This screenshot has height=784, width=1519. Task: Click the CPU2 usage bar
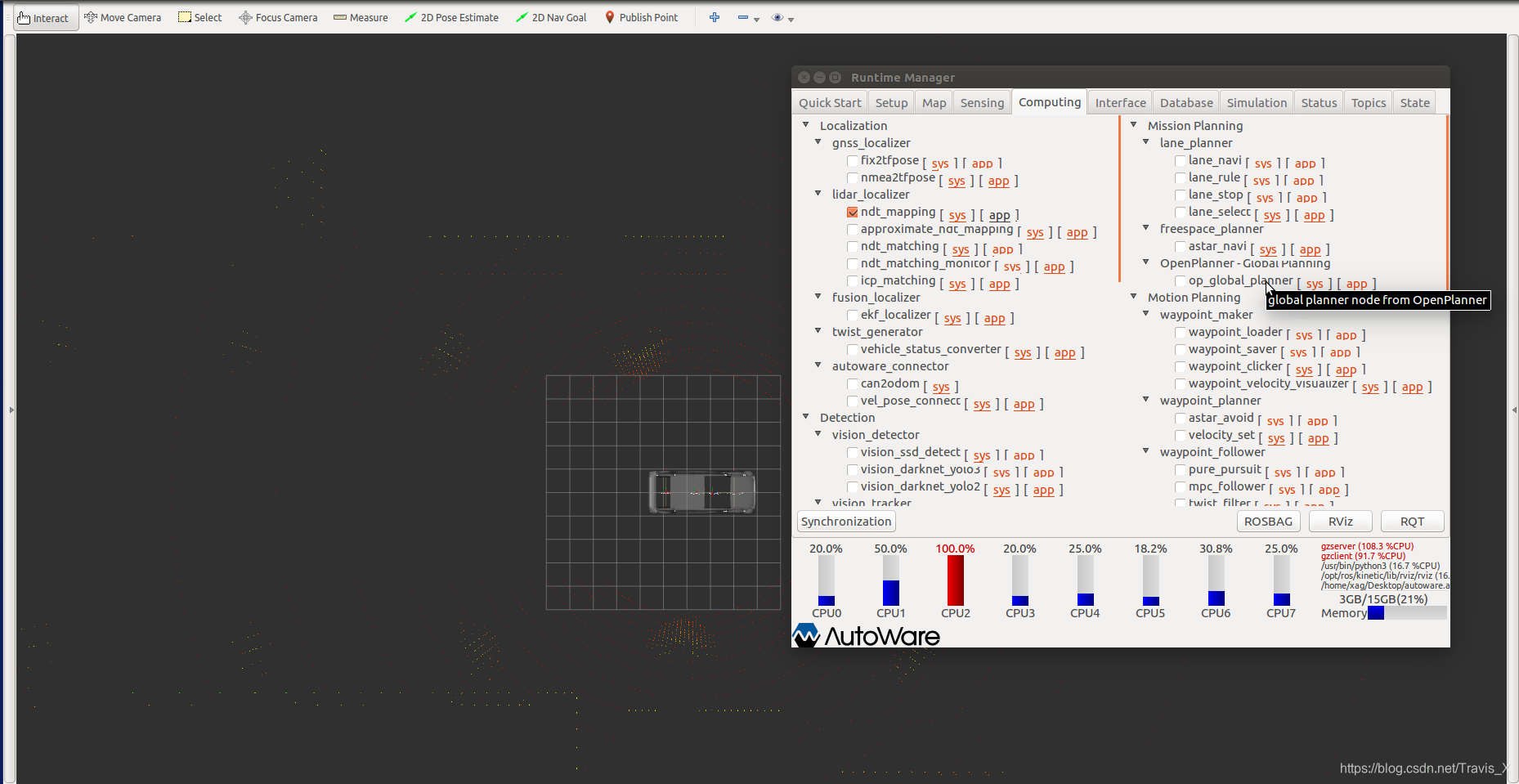click(x=955, y=580)
